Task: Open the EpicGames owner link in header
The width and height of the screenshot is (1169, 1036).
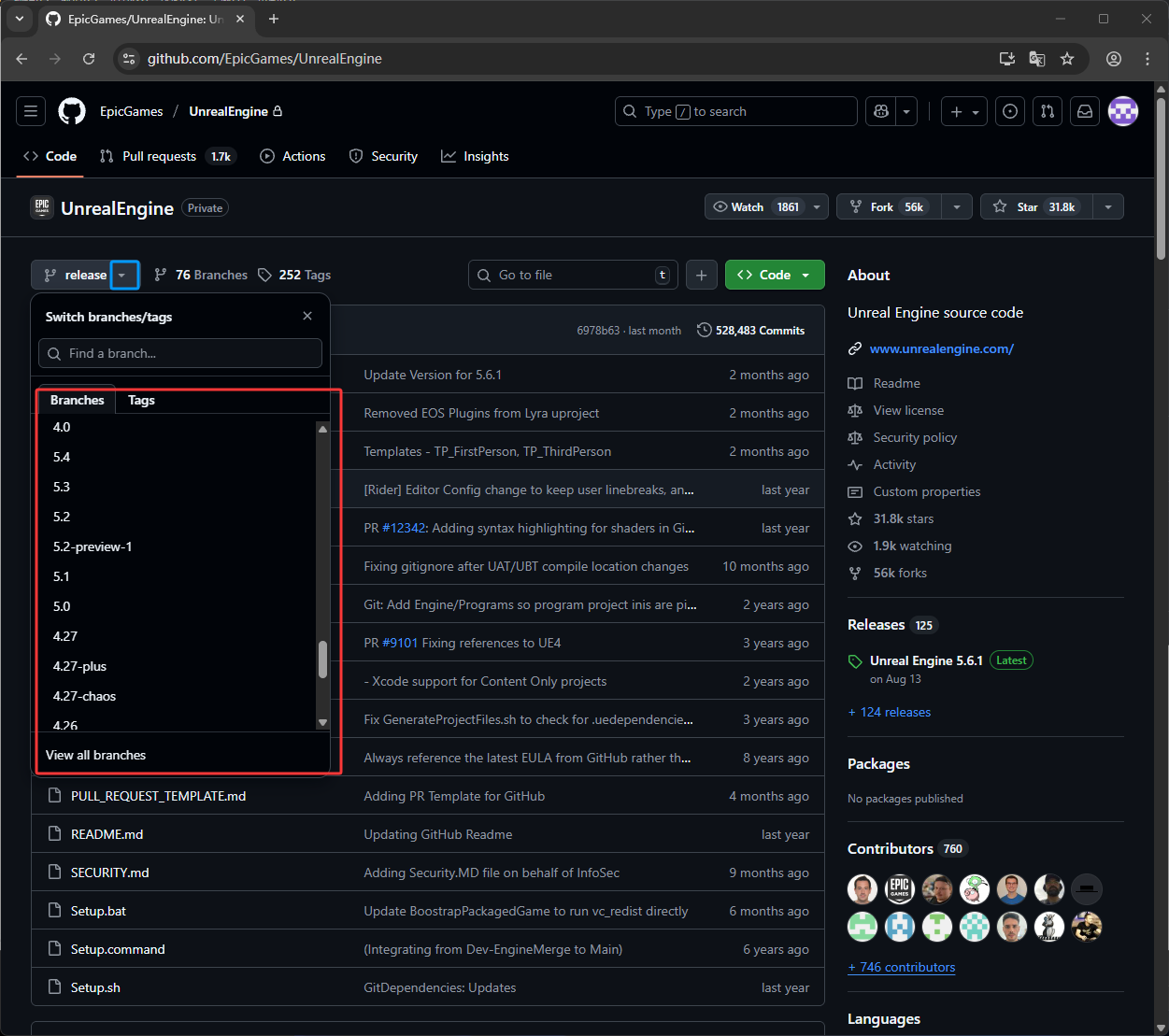Action: pyautogui.click(x=132, y=111)
